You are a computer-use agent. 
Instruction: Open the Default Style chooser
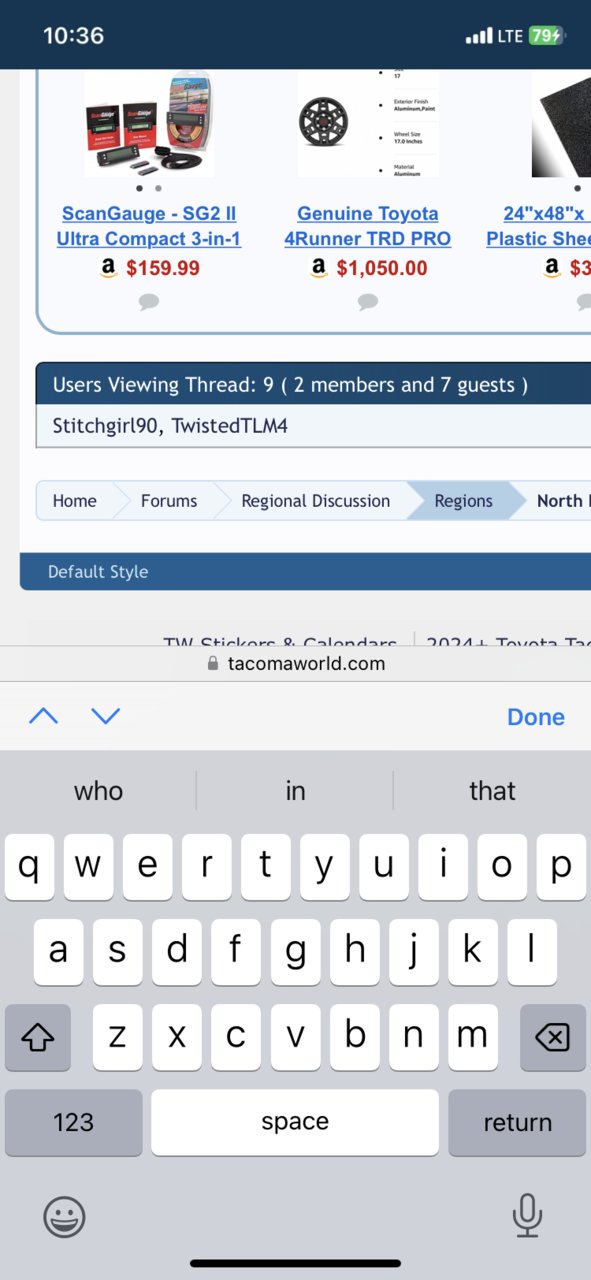pyautogui.click(x=98, y=572)
